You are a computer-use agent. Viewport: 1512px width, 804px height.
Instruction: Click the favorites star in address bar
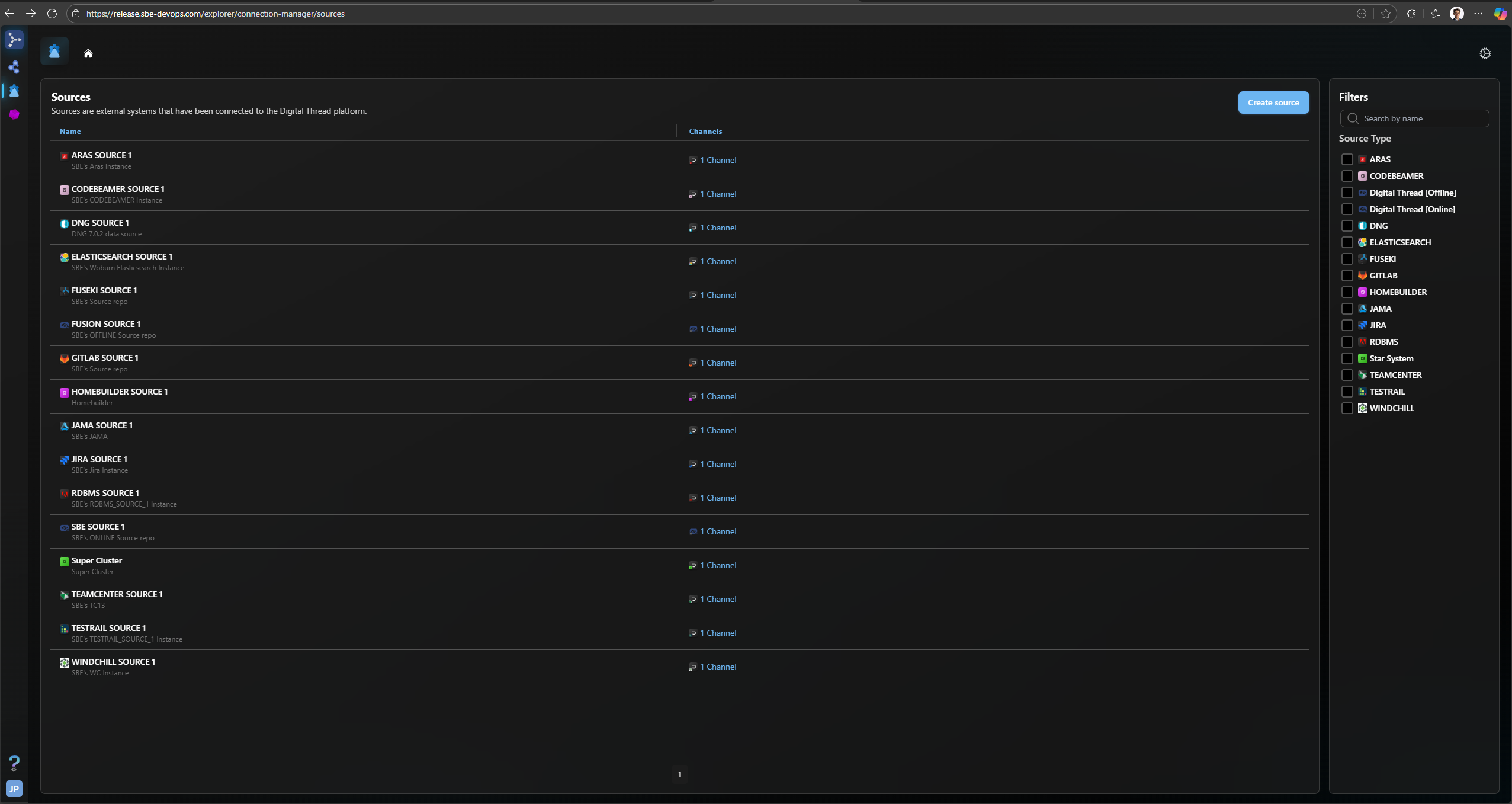click(1386, 14)
